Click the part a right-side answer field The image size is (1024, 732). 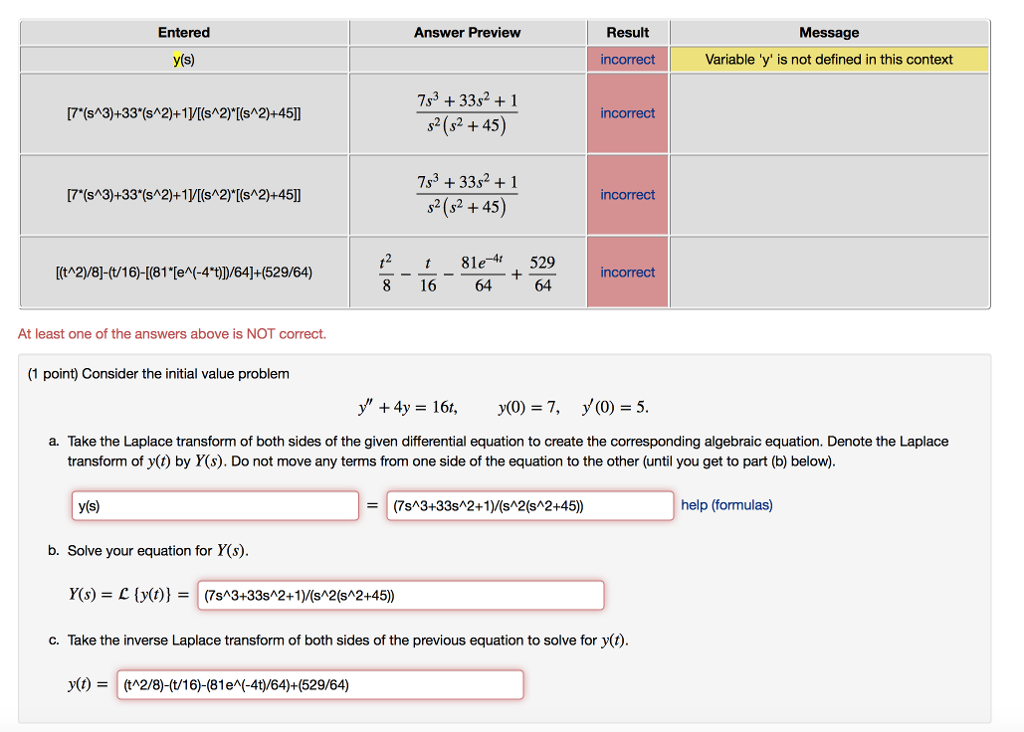point(530,506)
